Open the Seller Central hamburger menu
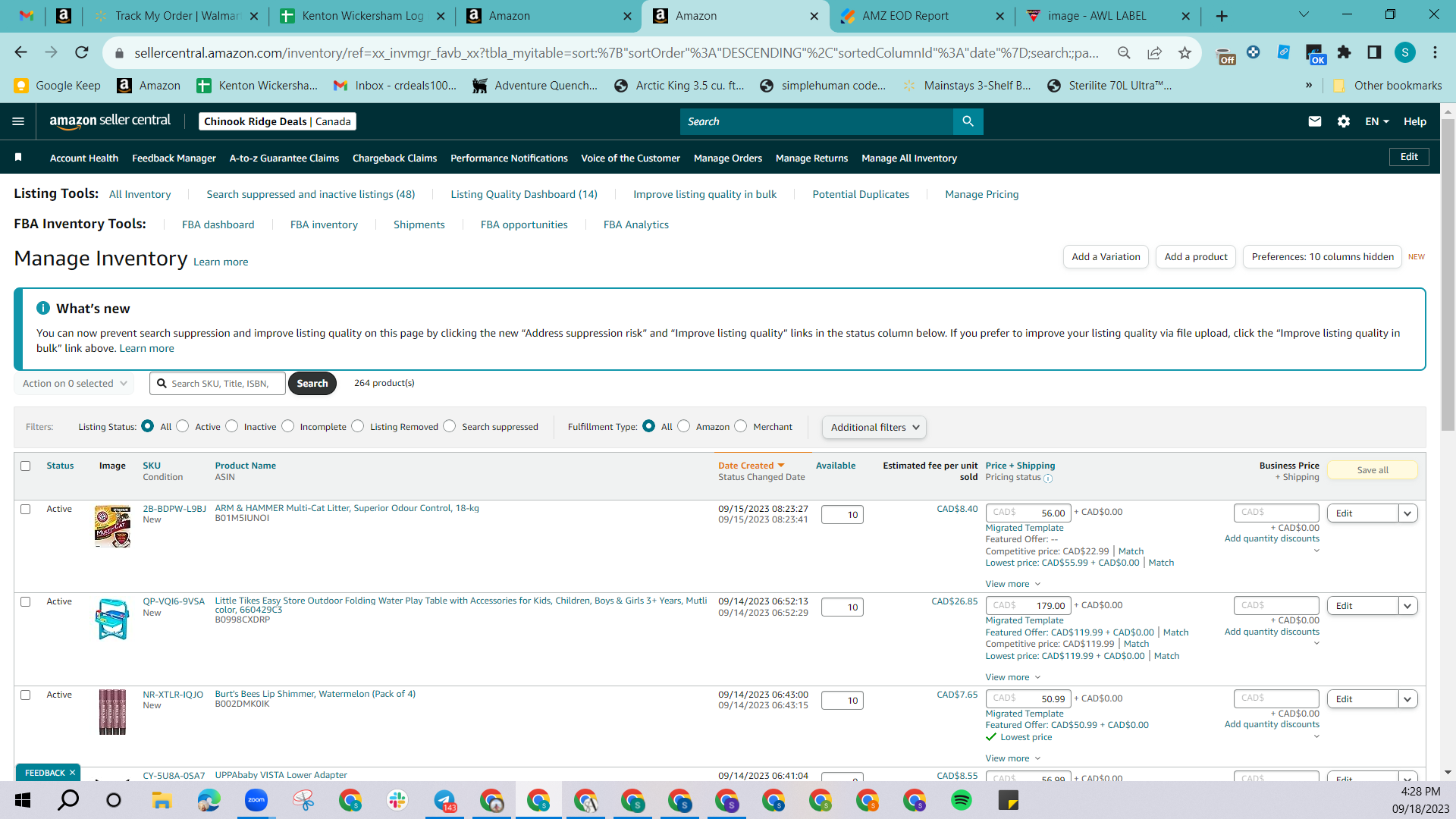 [x=18, y=121]
